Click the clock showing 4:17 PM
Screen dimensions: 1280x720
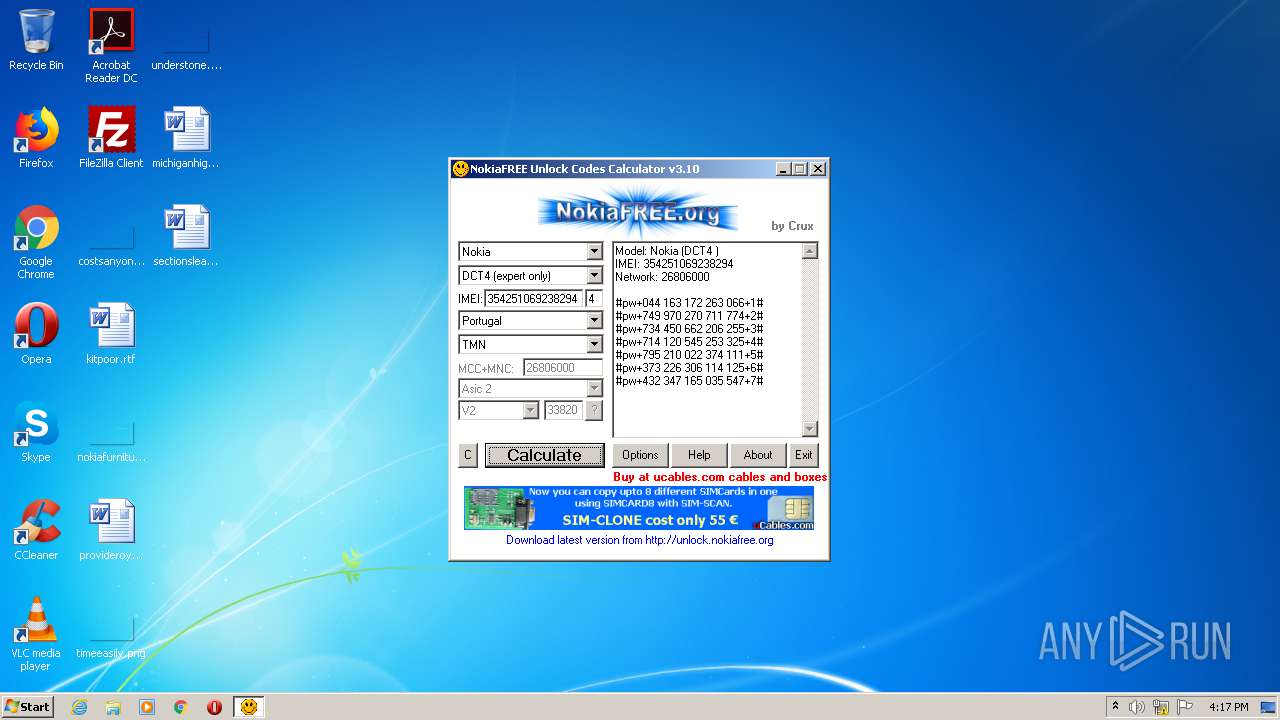pos(1228,707)
